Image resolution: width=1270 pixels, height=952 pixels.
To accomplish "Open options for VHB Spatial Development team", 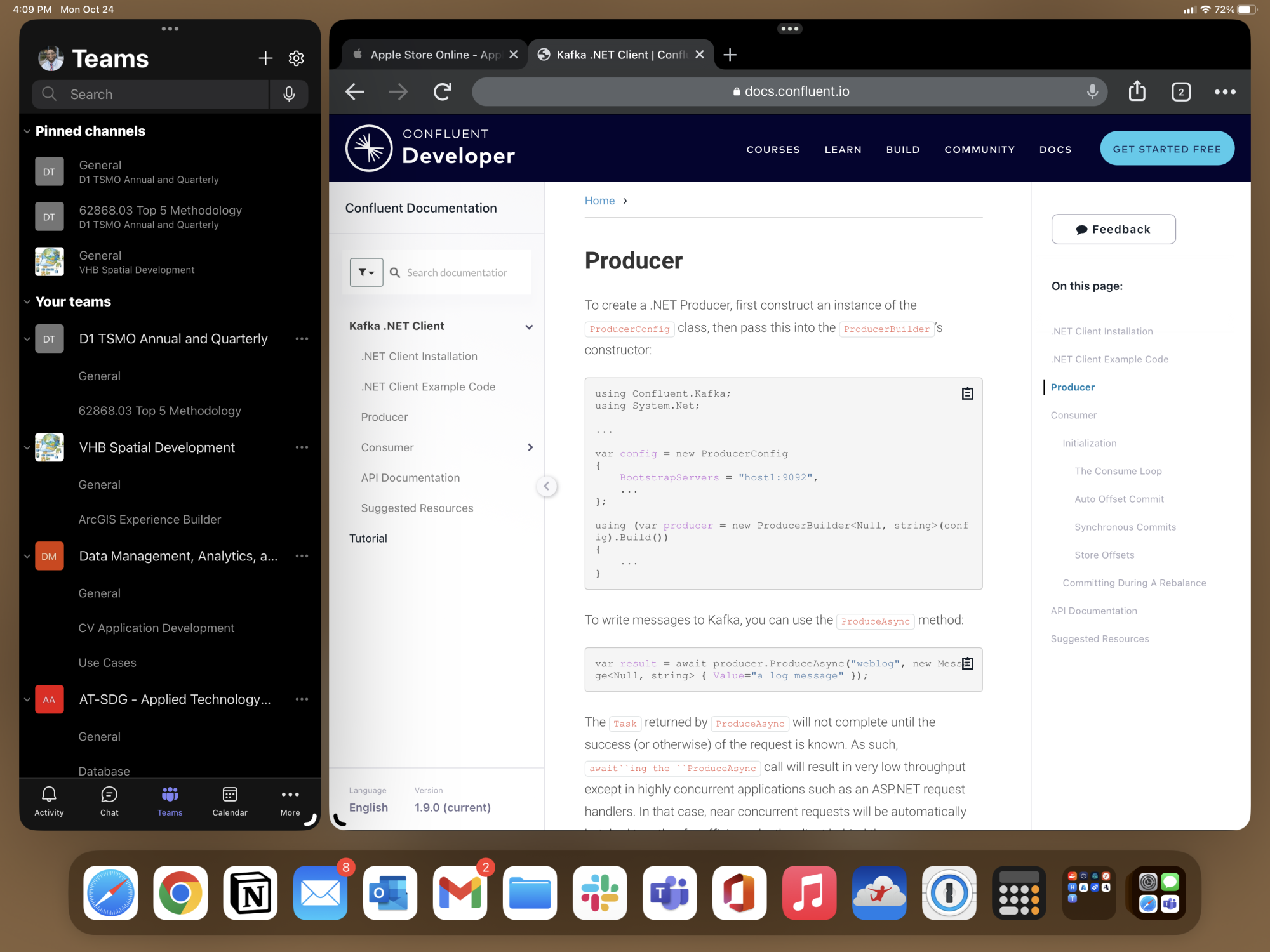I will [x=302, y=447].
